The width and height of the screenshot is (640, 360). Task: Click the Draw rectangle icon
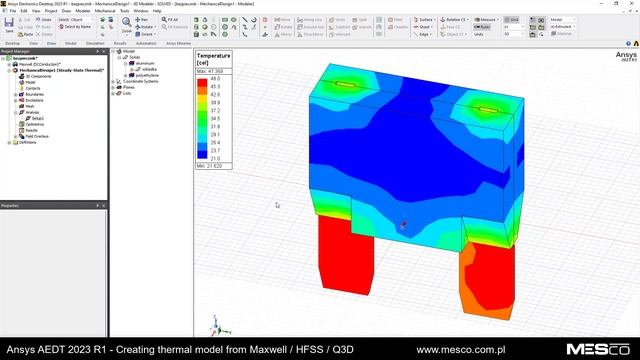[225, 20]
